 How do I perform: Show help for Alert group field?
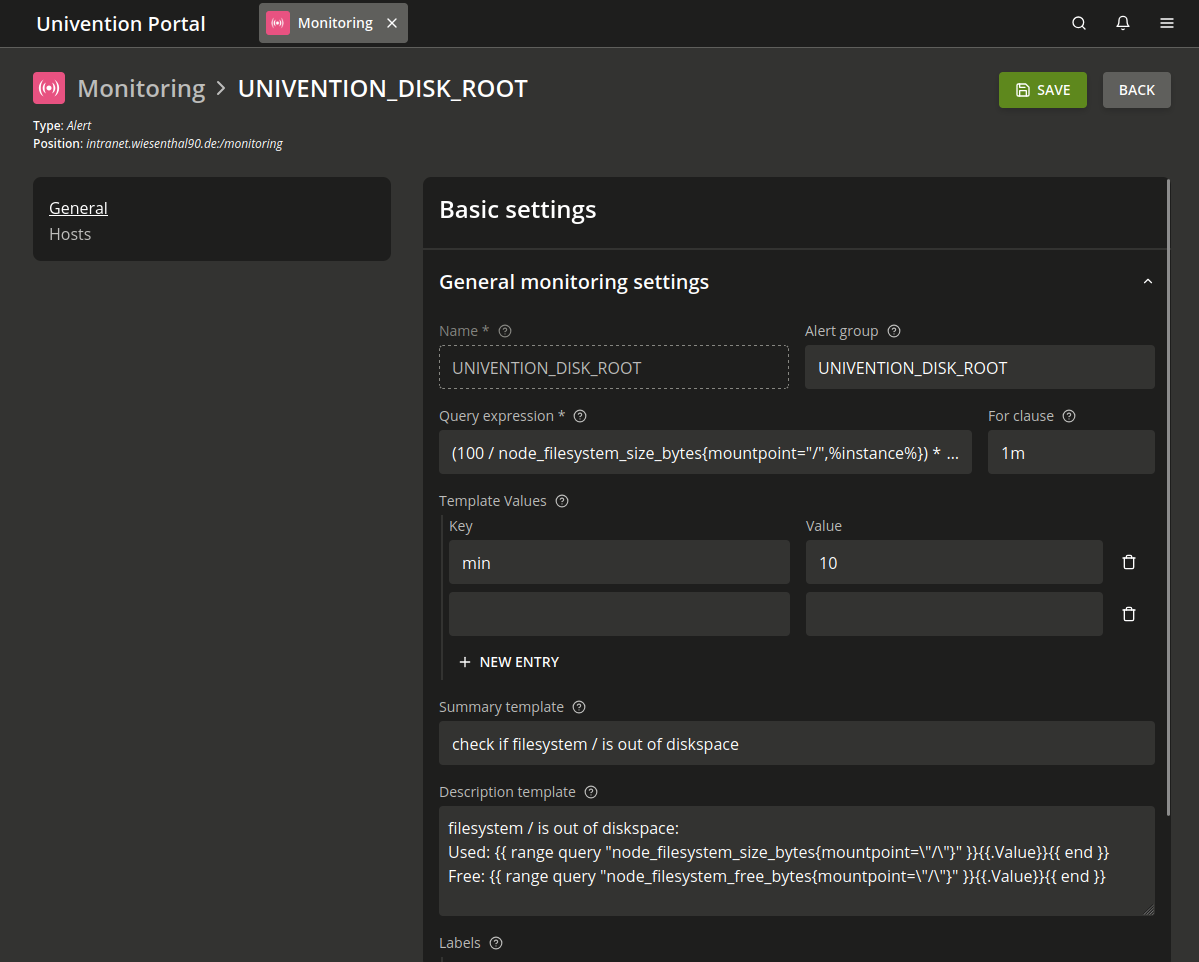pos(894,331)
